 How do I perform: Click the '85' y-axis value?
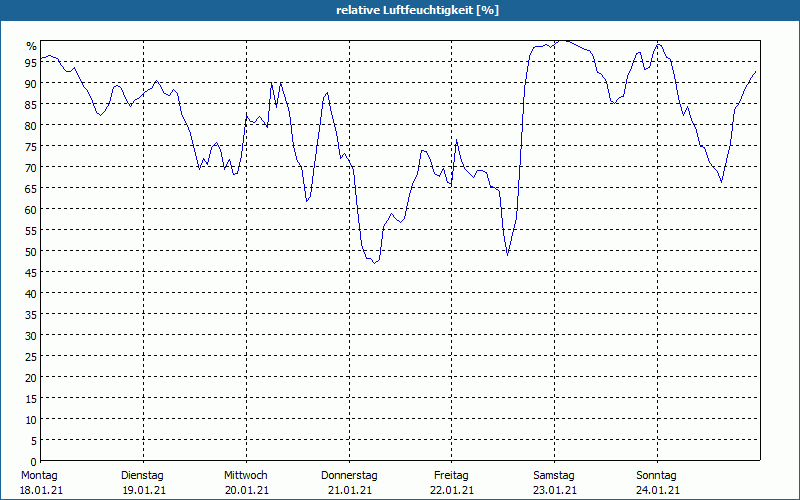pos(31,105)
